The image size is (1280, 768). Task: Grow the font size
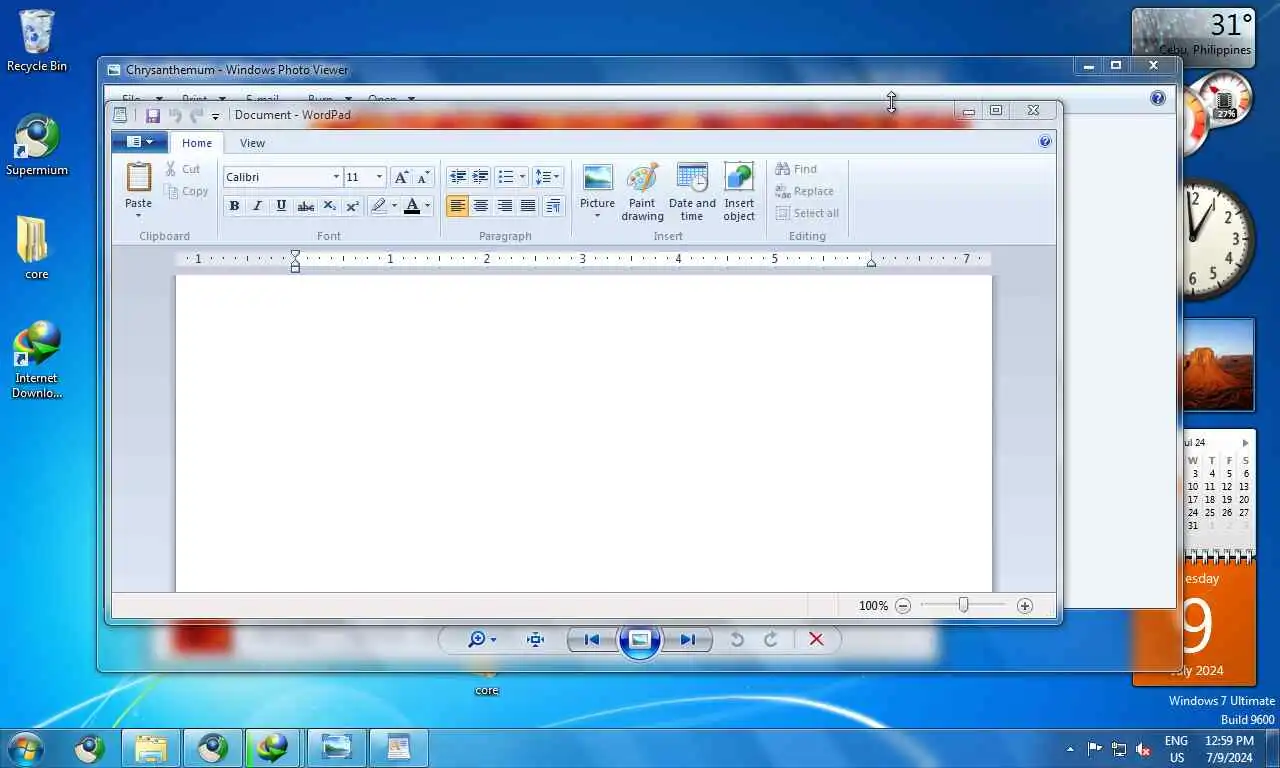(402, 177)
